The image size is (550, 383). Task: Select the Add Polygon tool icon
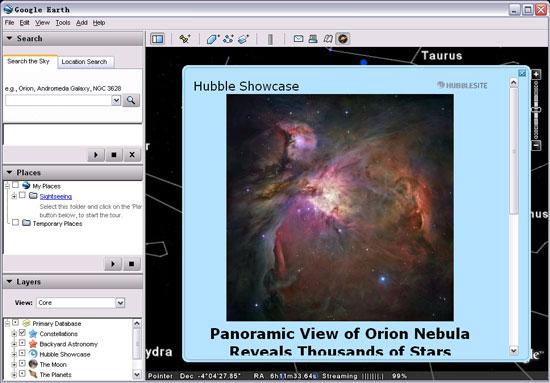coord(213,39)
